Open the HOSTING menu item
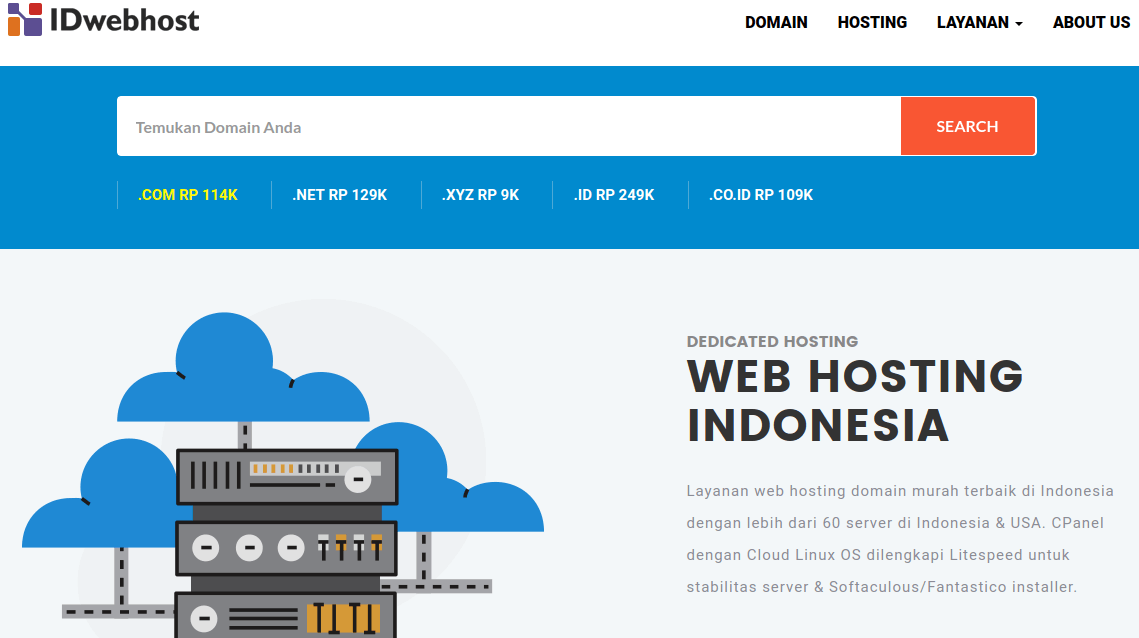Screen dimensions: 1139x638 pyautogui.click(x=871, y=22)
